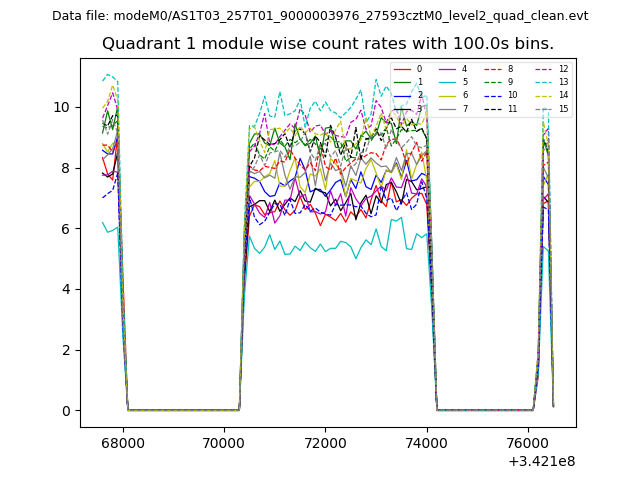Click the magenta solid line for module 4
Image resolution: width=640 pixels, height=480 pixels.
[x=453, y=70]
